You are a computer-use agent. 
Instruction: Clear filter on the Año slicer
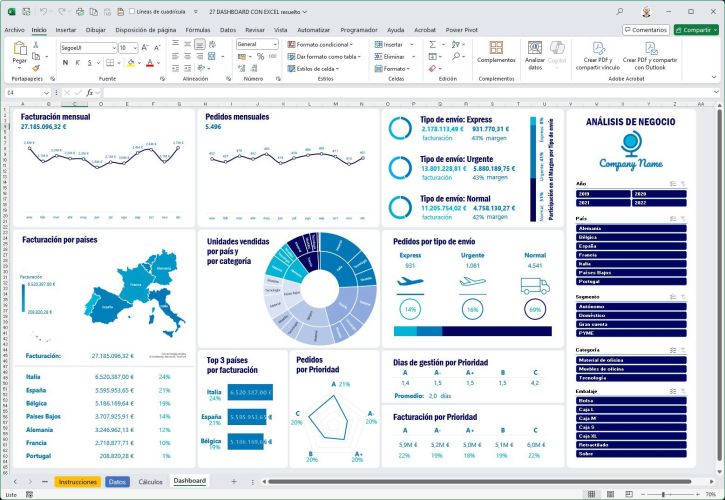(682, 184)
